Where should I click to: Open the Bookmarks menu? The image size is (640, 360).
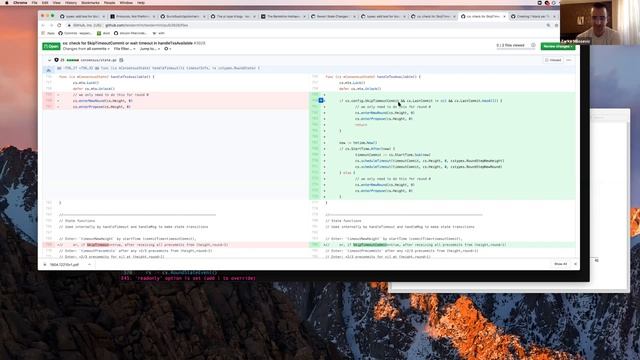pos(90,3)
